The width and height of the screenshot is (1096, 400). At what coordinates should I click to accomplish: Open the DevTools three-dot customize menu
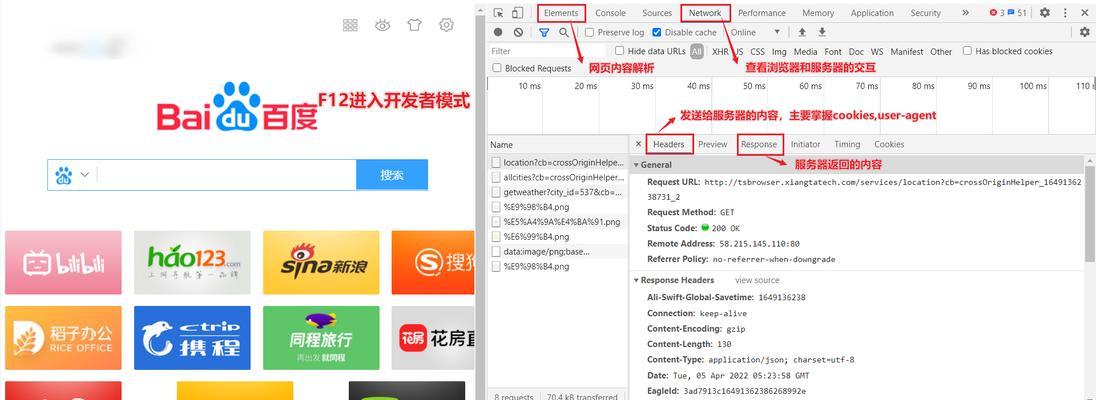(1065, 13)
